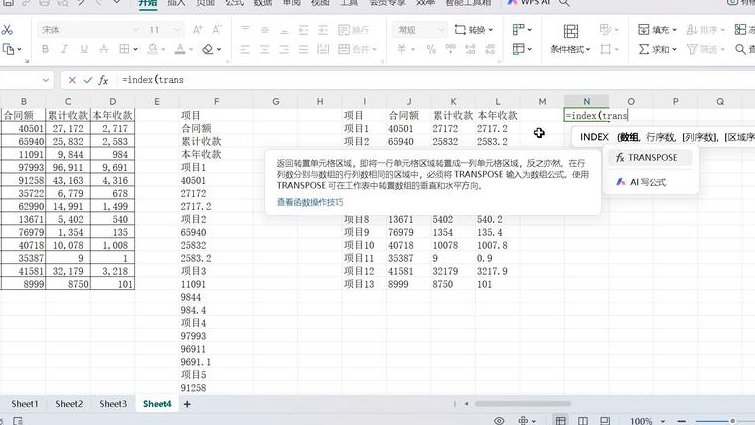Click the WPS AI button
This screenshot has height=425, width=755.
(529, 3)
